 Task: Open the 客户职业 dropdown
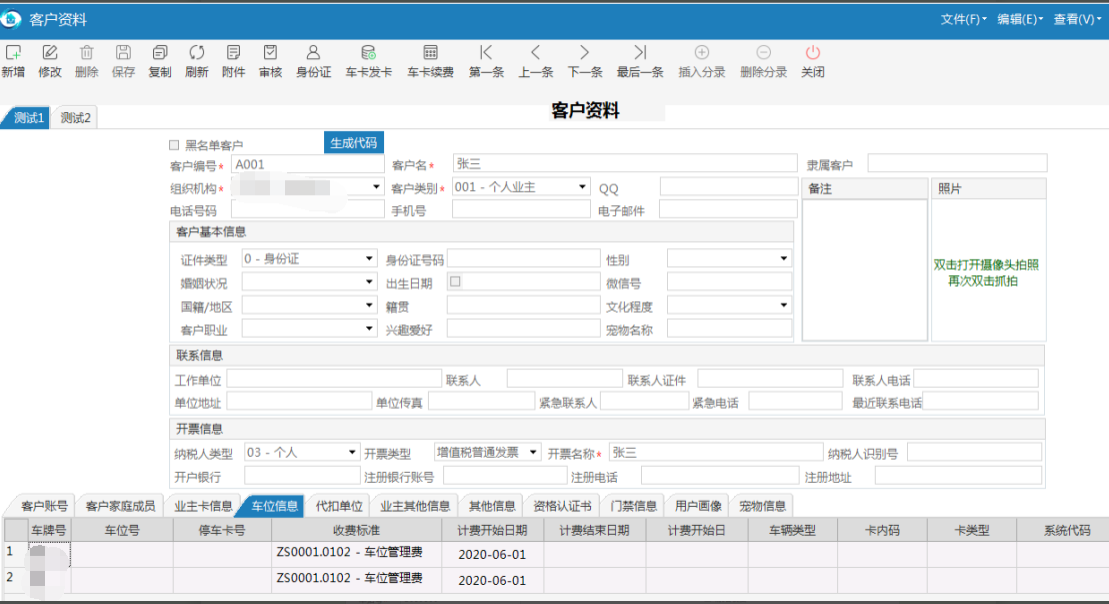[x=368, y=329]
